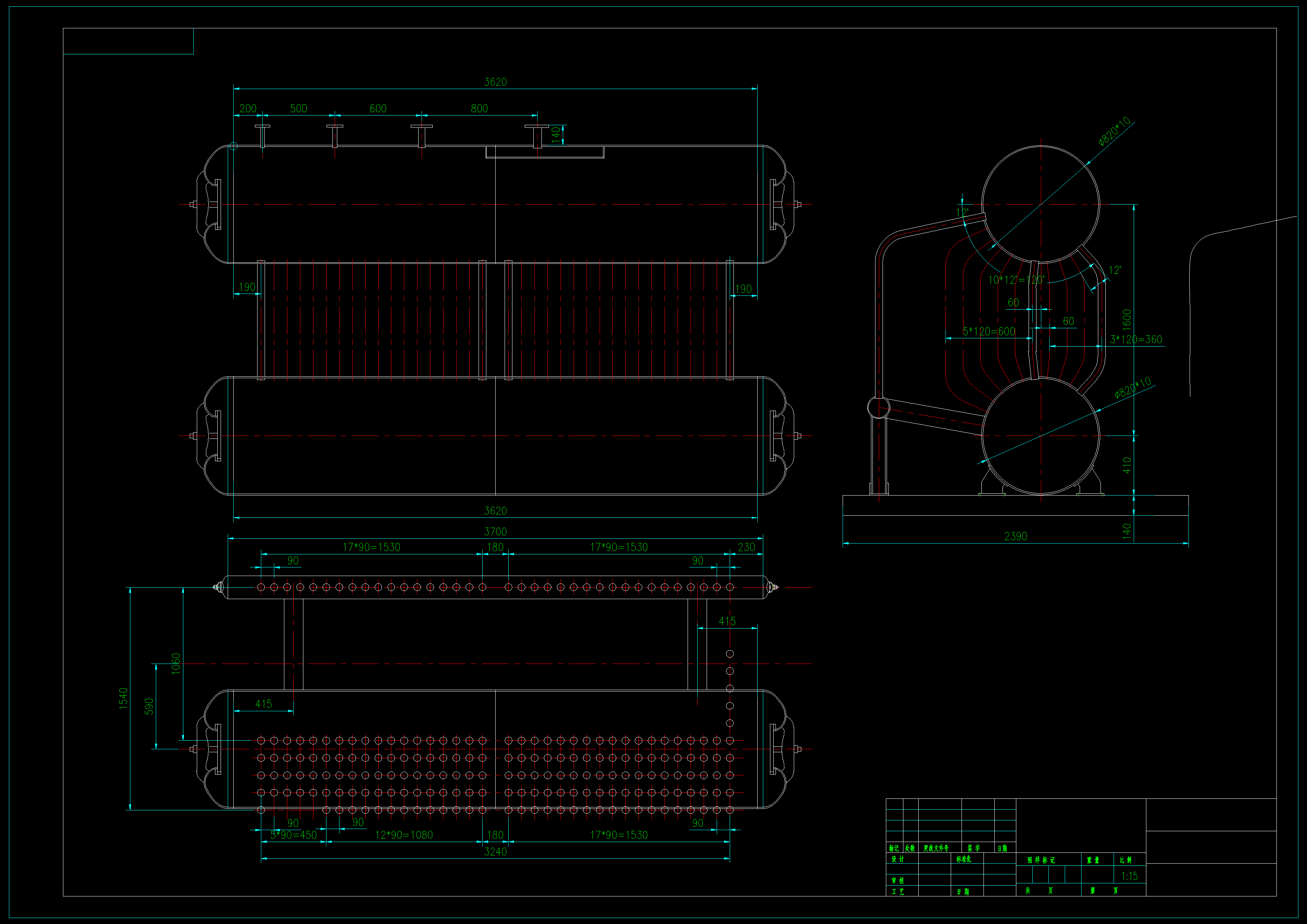Screen dimensions: 1307x924
Task: Select the 200 nozzle offset dimension
Action: point(247,108)
